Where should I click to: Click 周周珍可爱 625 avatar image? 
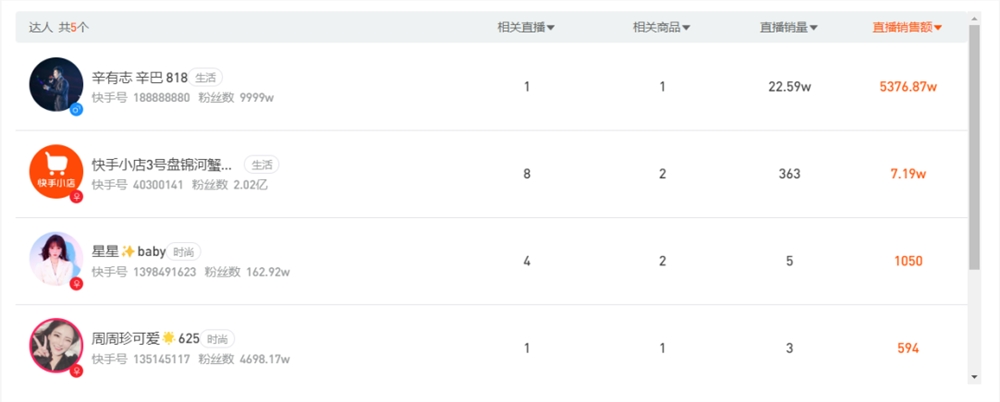(x=55, y=345)
